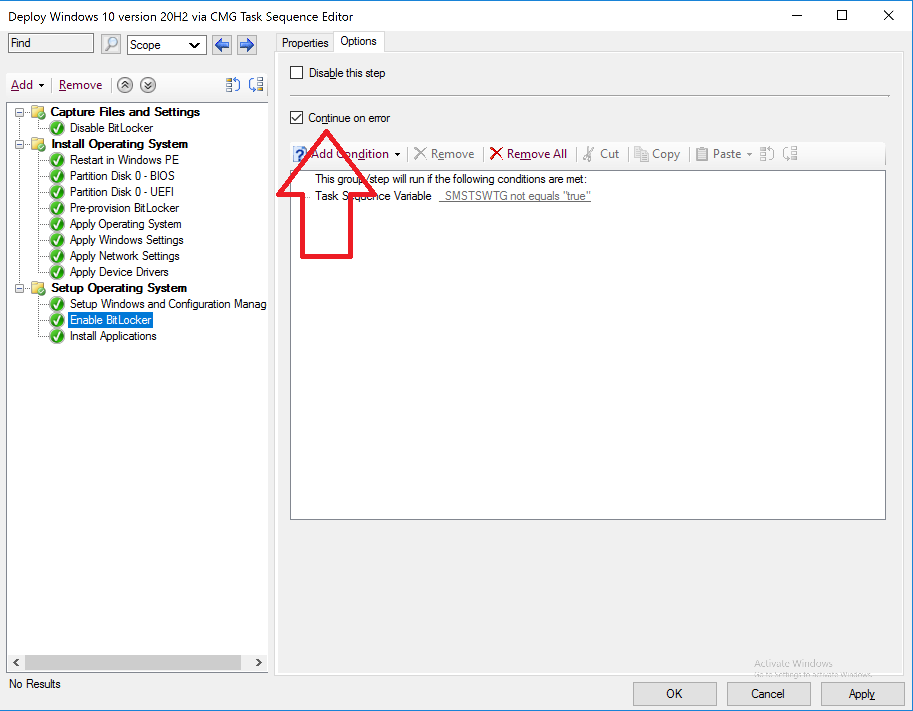Select the Install Applications step
This screenshot has width=913, height=711.
(x=113, y=336)
